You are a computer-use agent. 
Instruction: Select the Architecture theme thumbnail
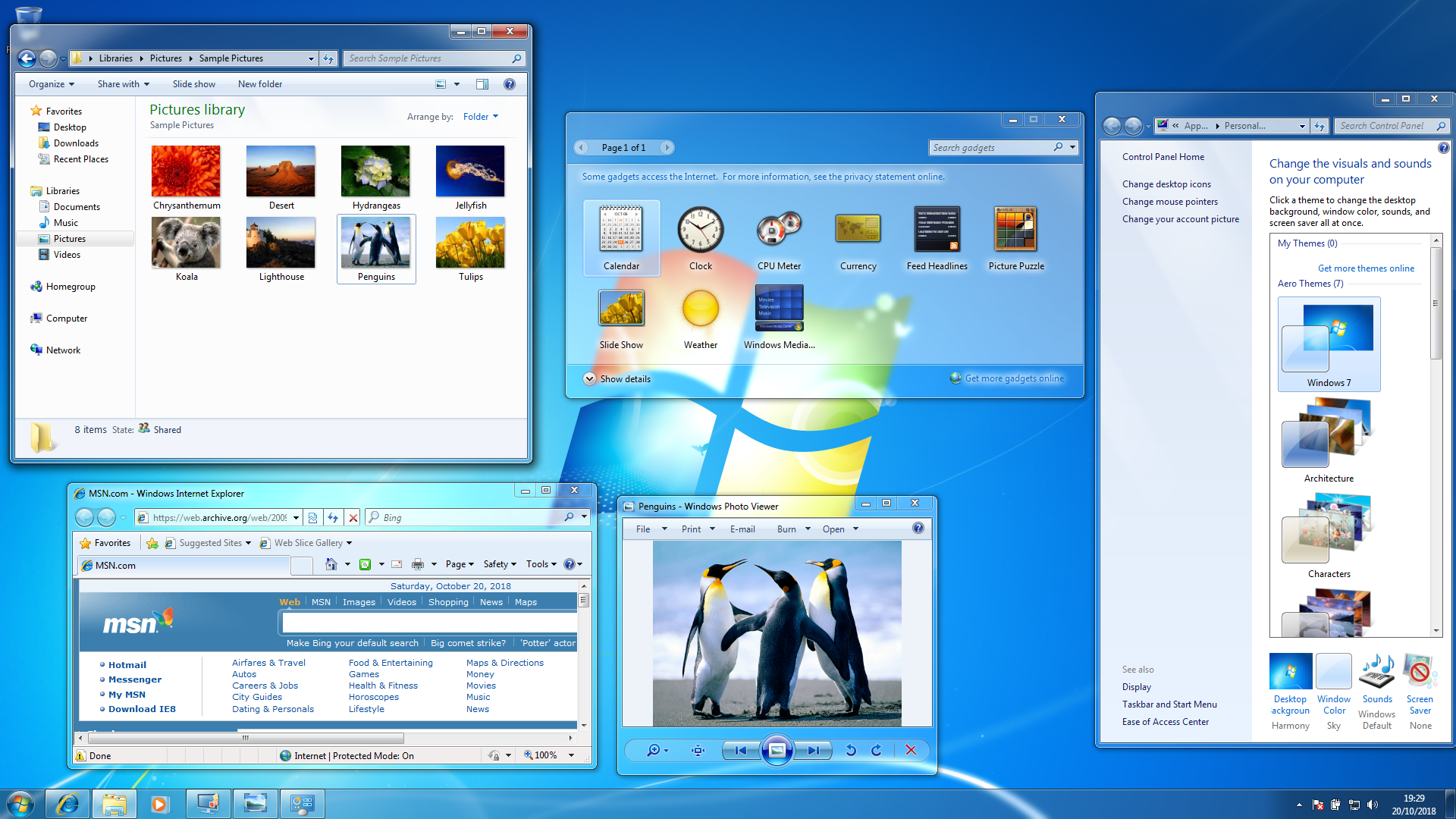pyautogui.click(x=1328, y=435)
